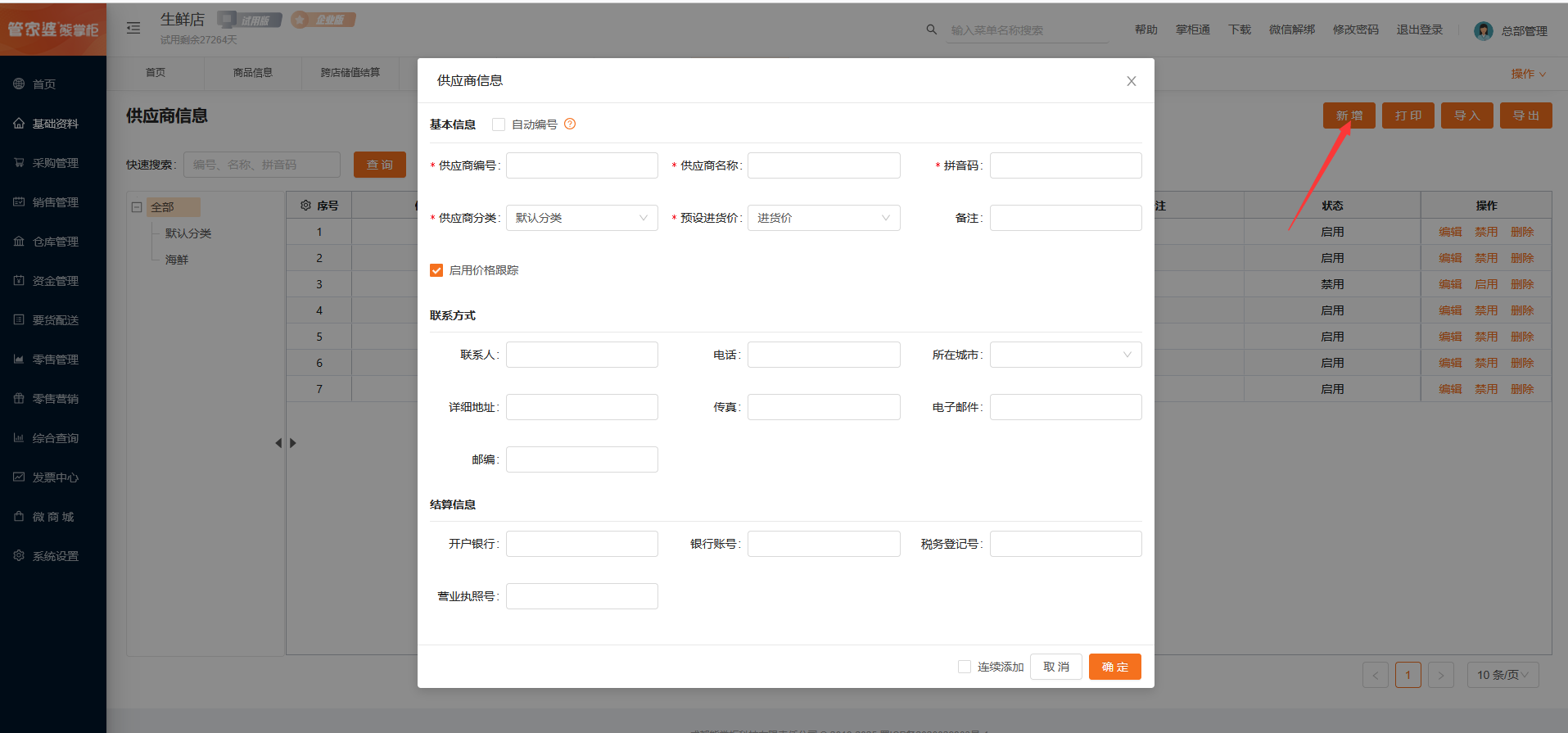The height and width of the screenshot is (733, 1568).
Task: Enable the 自动编号 checkbox
Action: pyautogui.click(x=499, y=124)
